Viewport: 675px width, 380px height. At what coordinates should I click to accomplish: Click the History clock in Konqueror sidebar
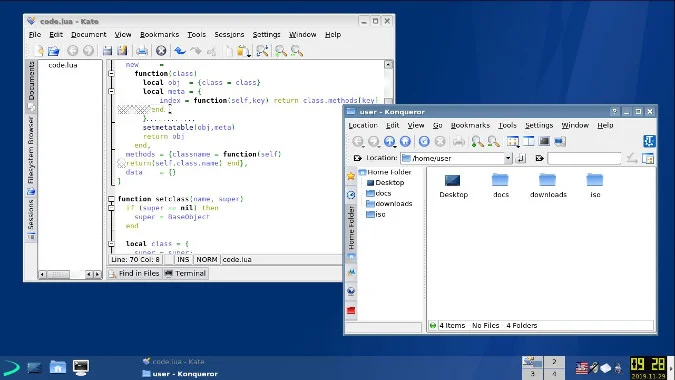coord(351,195)
